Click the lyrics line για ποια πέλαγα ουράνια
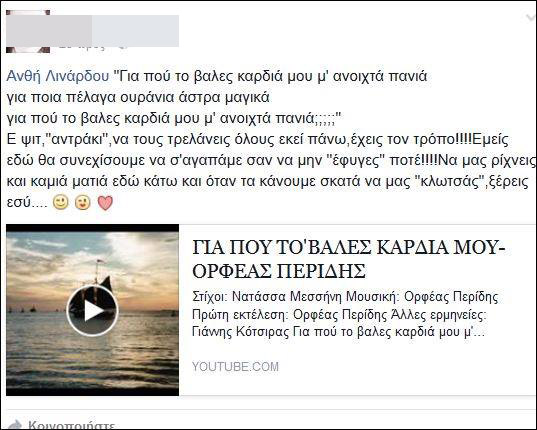This screenshot has width=537, height=430. click(x=138, y=97)
